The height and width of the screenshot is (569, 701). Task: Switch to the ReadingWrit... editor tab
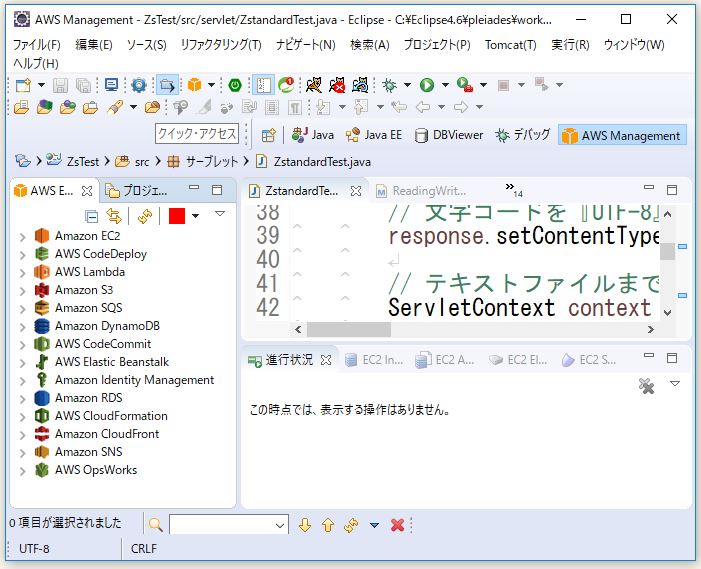click(x=421, y=191)
